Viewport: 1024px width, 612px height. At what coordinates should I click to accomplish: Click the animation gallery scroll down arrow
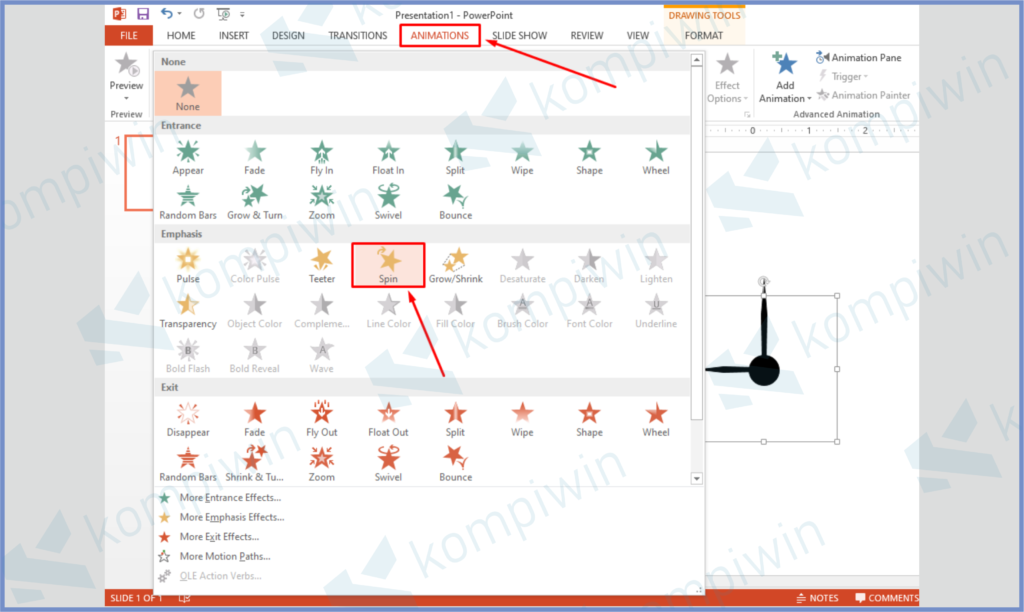[x=697, y=479]
